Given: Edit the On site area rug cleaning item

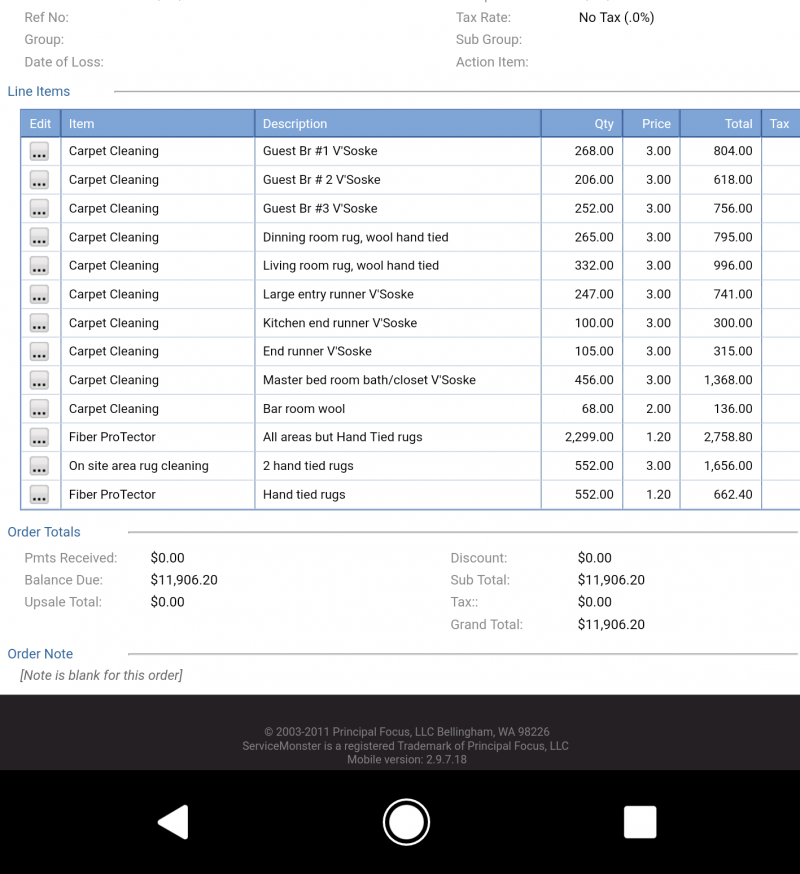Looking at the screenshot, I should tap(39, 466).
